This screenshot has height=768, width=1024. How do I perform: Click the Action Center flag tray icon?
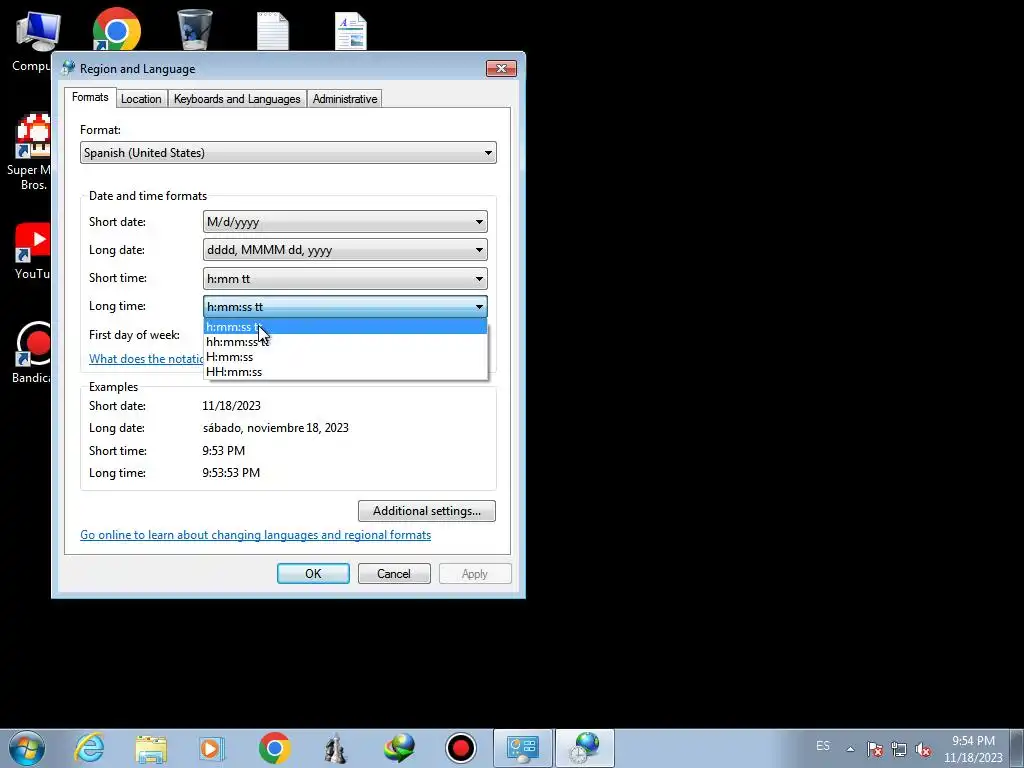(874, 749)
